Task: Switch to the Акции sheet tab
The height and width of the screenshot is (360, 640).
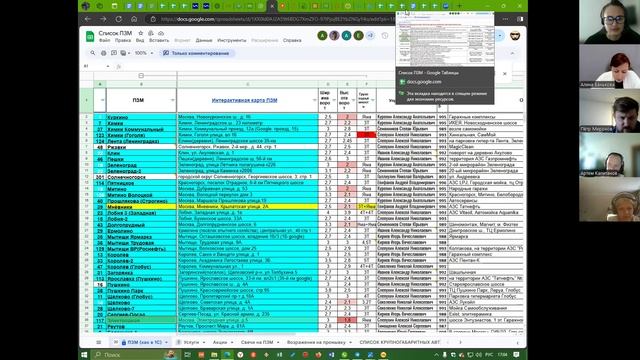Action: click(x=220, y=342)
